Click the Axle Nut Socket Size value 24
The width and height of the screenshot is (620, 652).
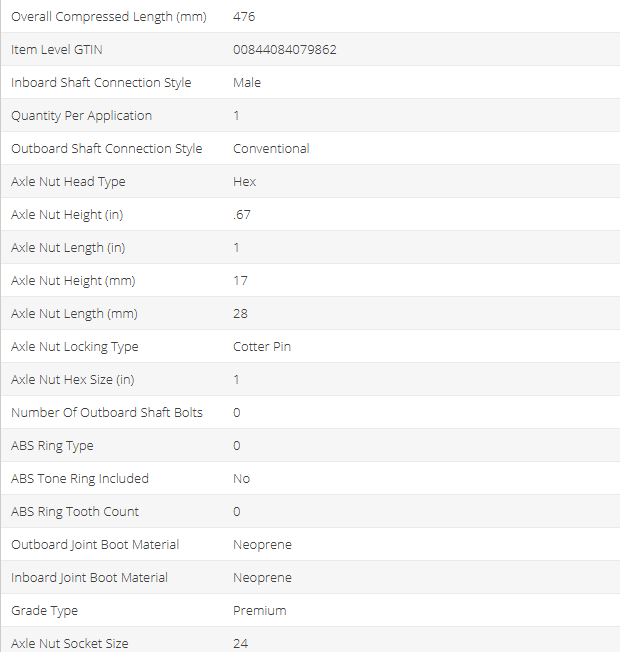(241, 644)
